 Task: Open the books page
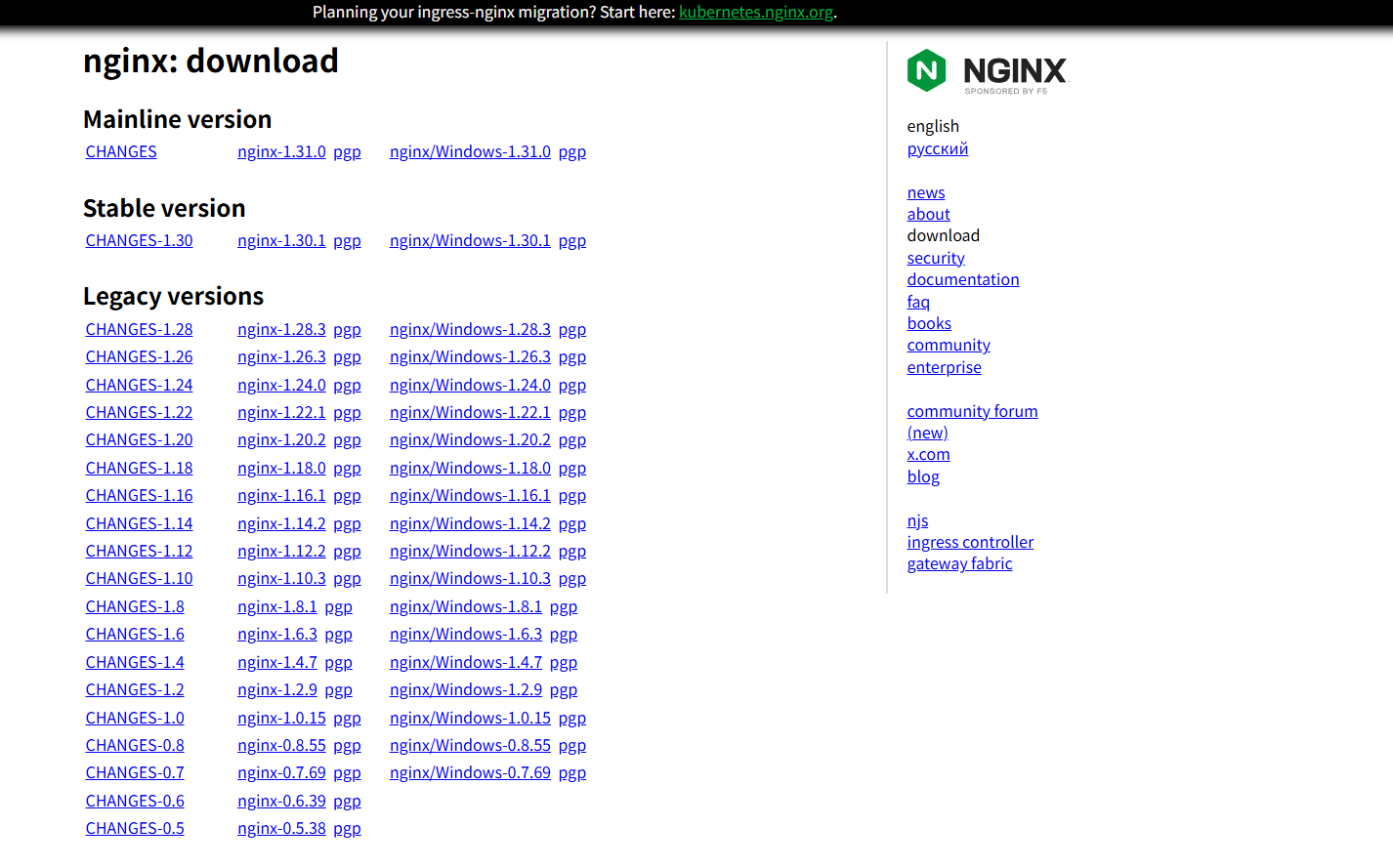pyautogui.click(x=929, y=323)
